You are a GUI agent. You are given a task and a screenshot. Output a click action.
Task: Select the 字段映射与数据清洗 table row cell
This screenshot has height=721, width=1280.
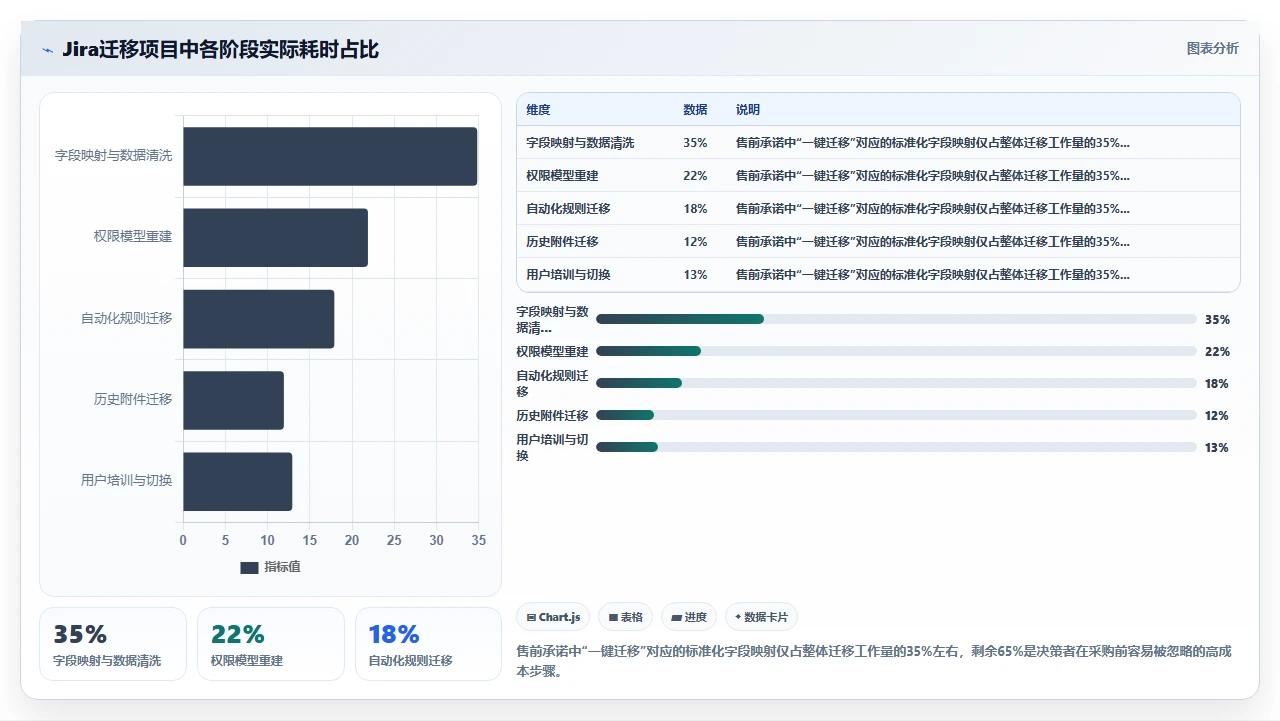click(580, 143)
